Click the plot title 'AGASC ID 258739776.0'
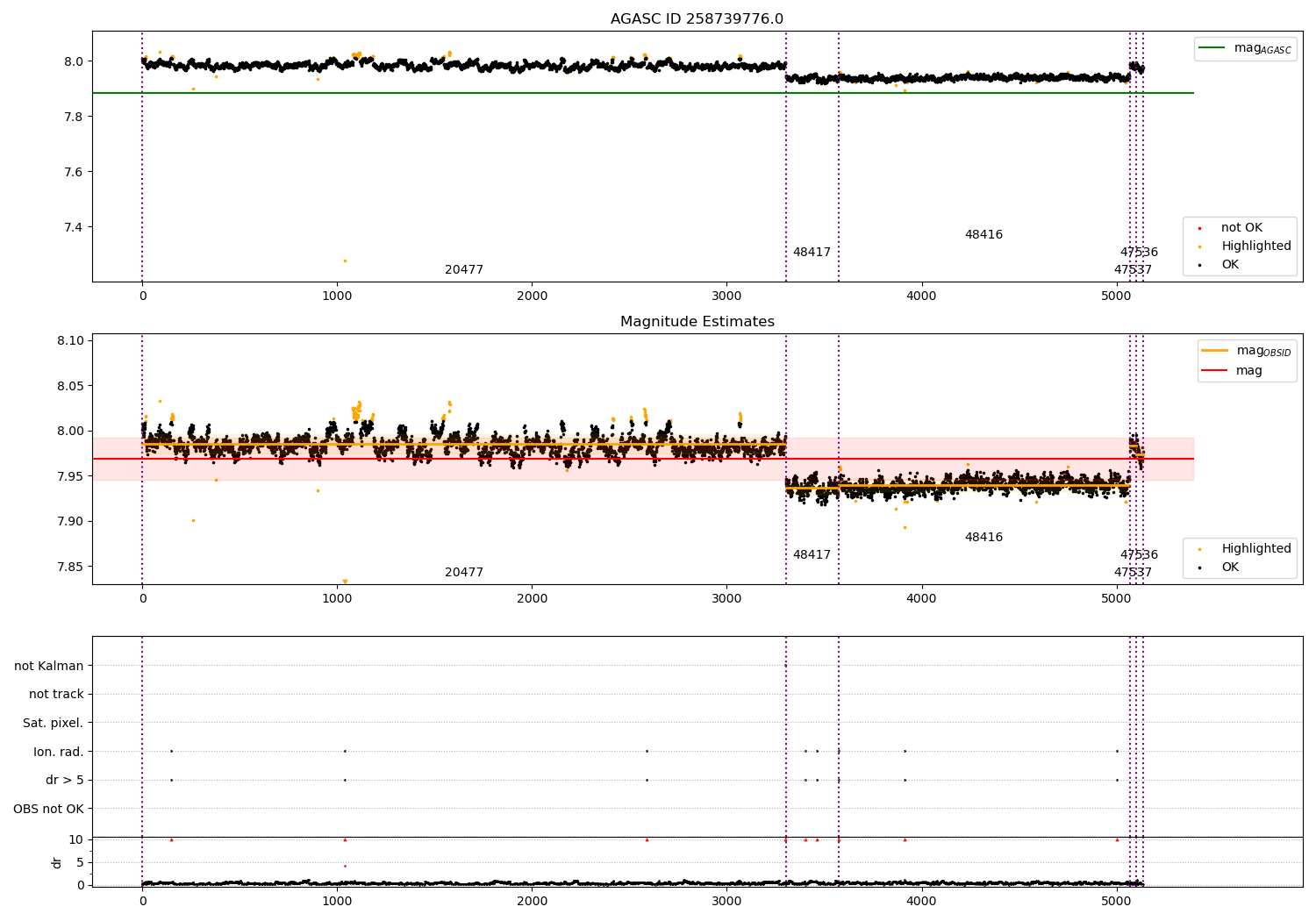This screenshot has height=921, width=1316. click(x=697, y=19)
